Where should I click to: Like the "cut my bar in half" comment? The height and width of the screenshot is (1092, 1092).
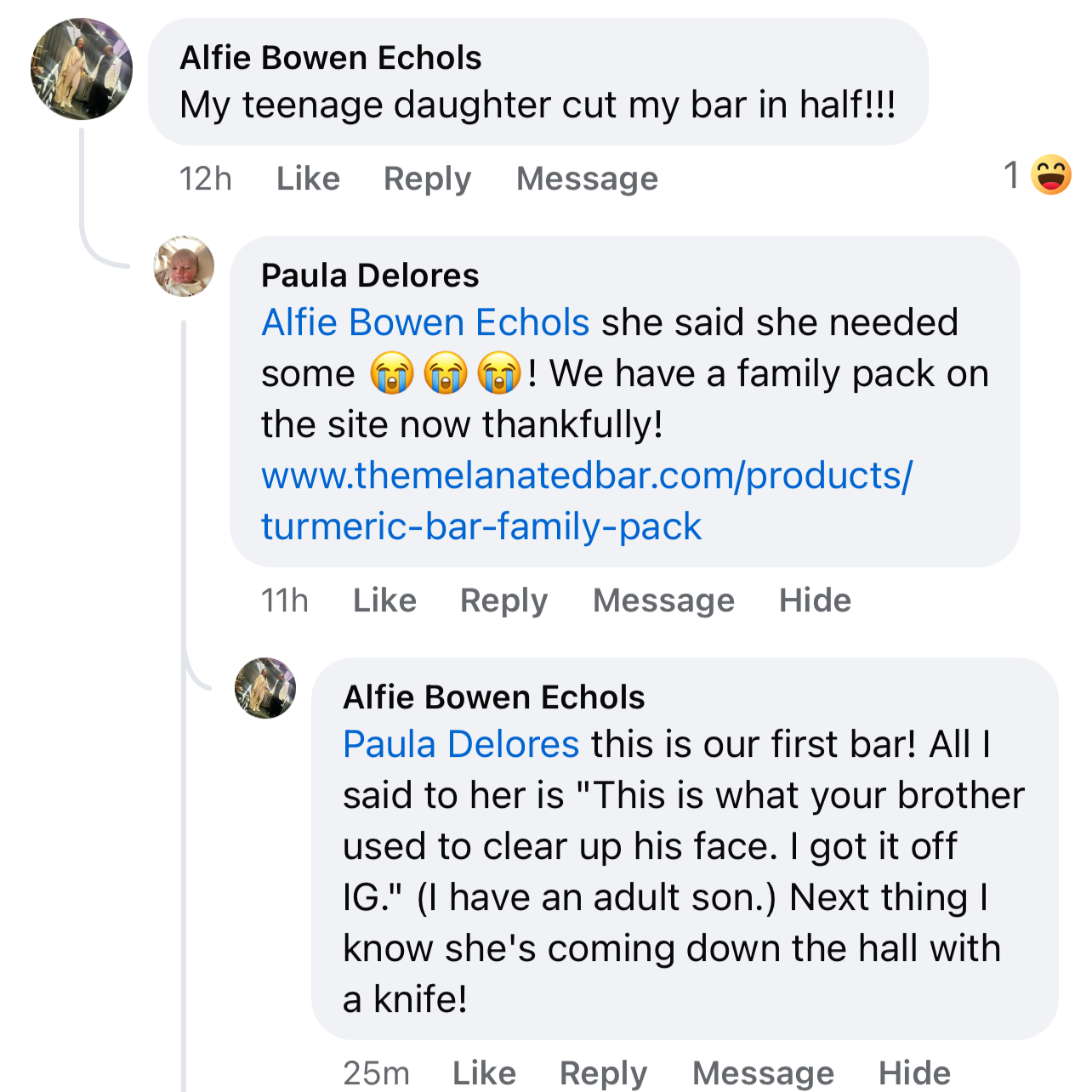click(x=308, y=179)
